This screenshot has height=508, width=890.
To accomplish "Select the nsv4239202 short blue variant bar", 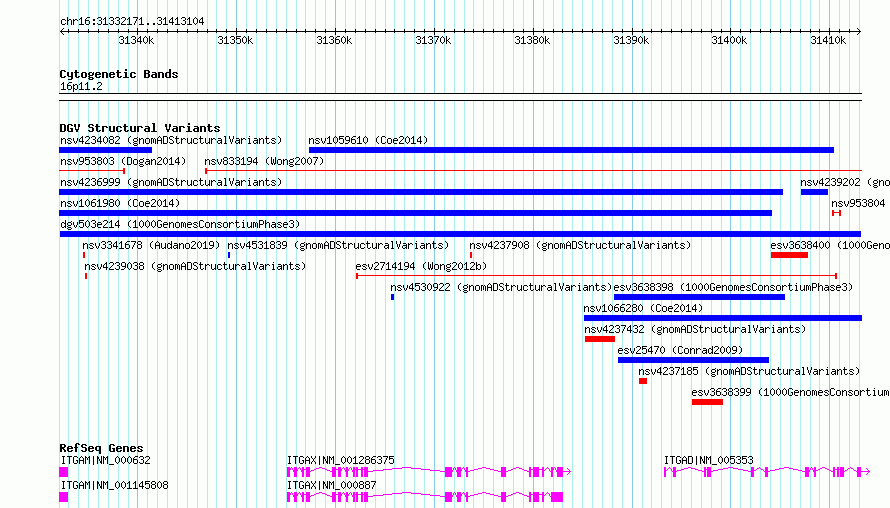I will click(x=815, y=192).
